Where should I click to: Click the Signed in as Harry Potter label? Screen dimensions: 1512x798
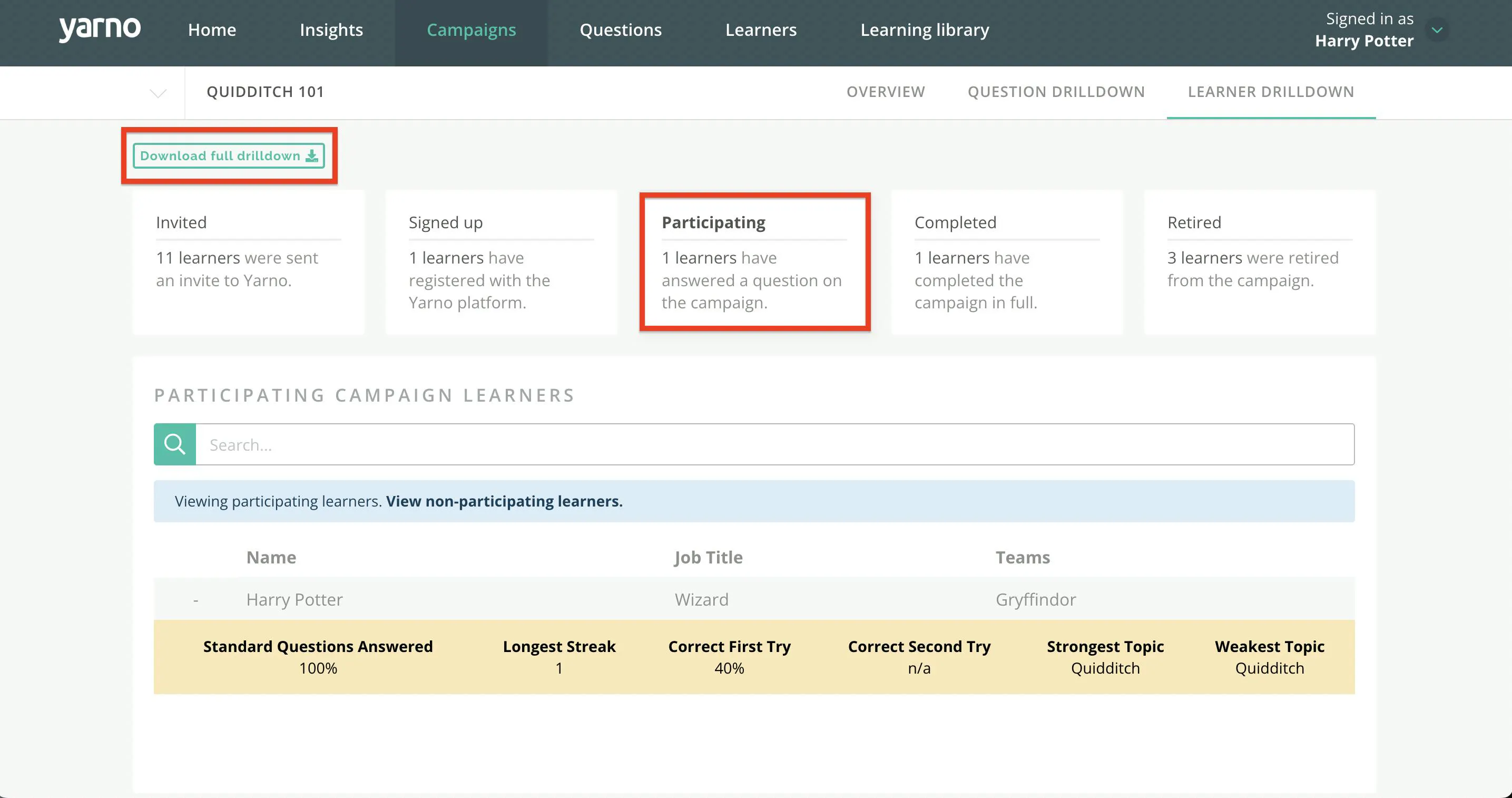tap(1364, 30)
